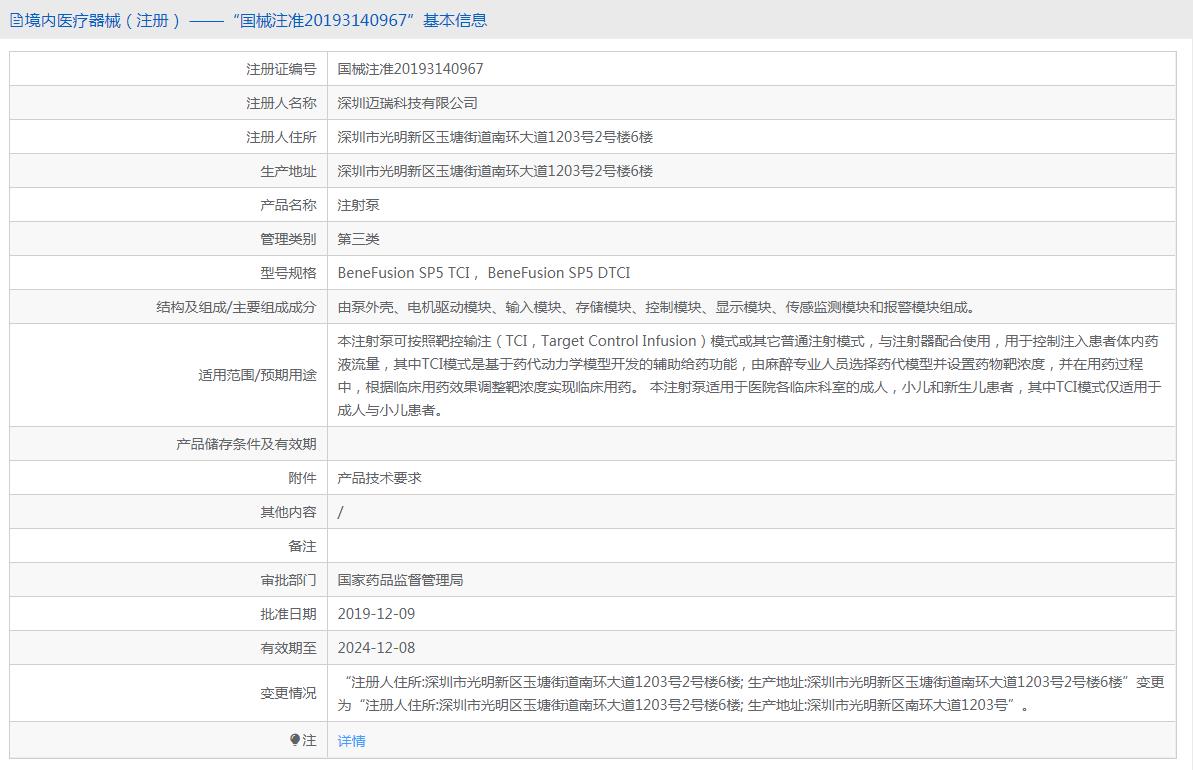Click the 生产地址 label
Screen dimensions: 1193x770
(x=288, y=171)
